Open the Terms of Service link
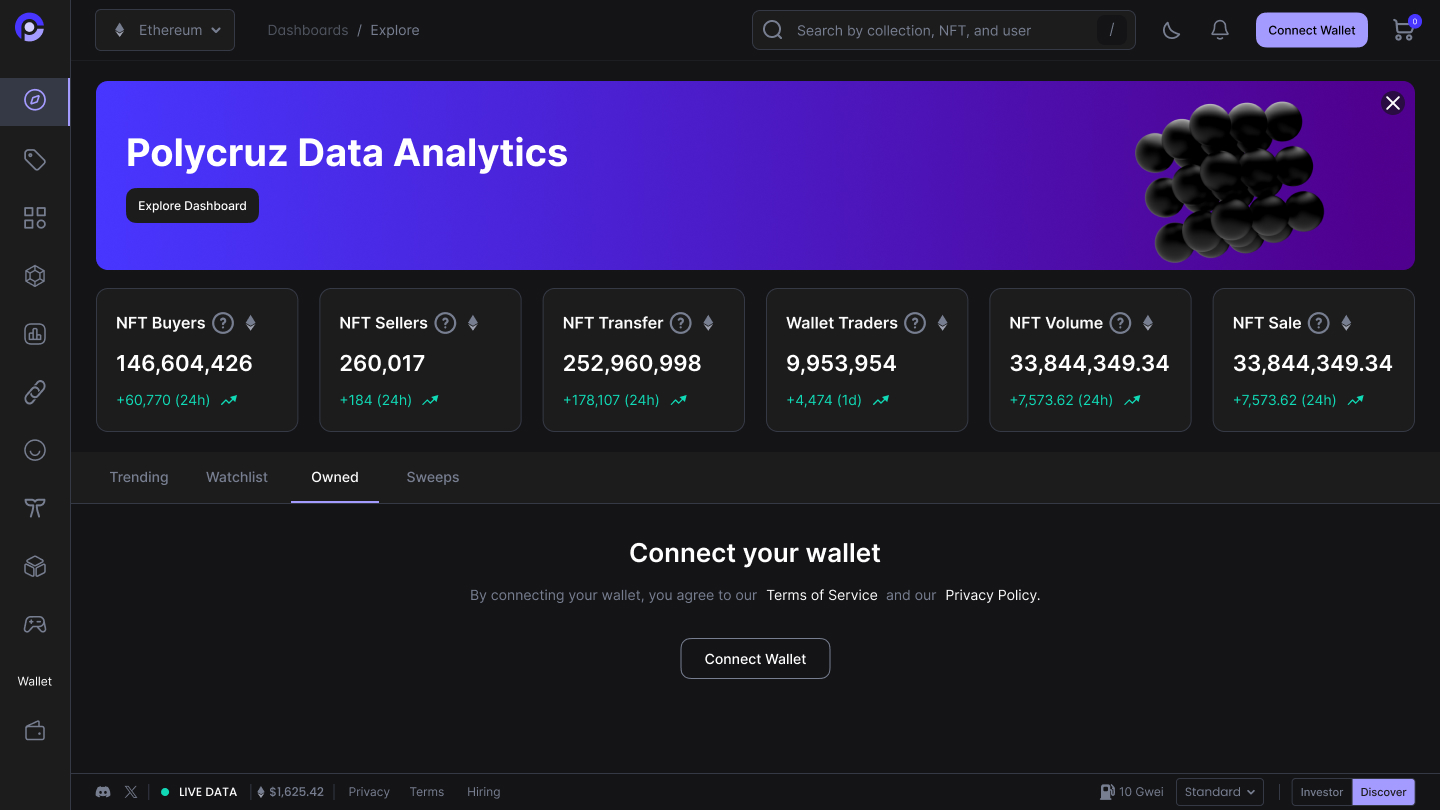Image resolution: width=1440 pixels, height=810 pixels. pos(822,595)
